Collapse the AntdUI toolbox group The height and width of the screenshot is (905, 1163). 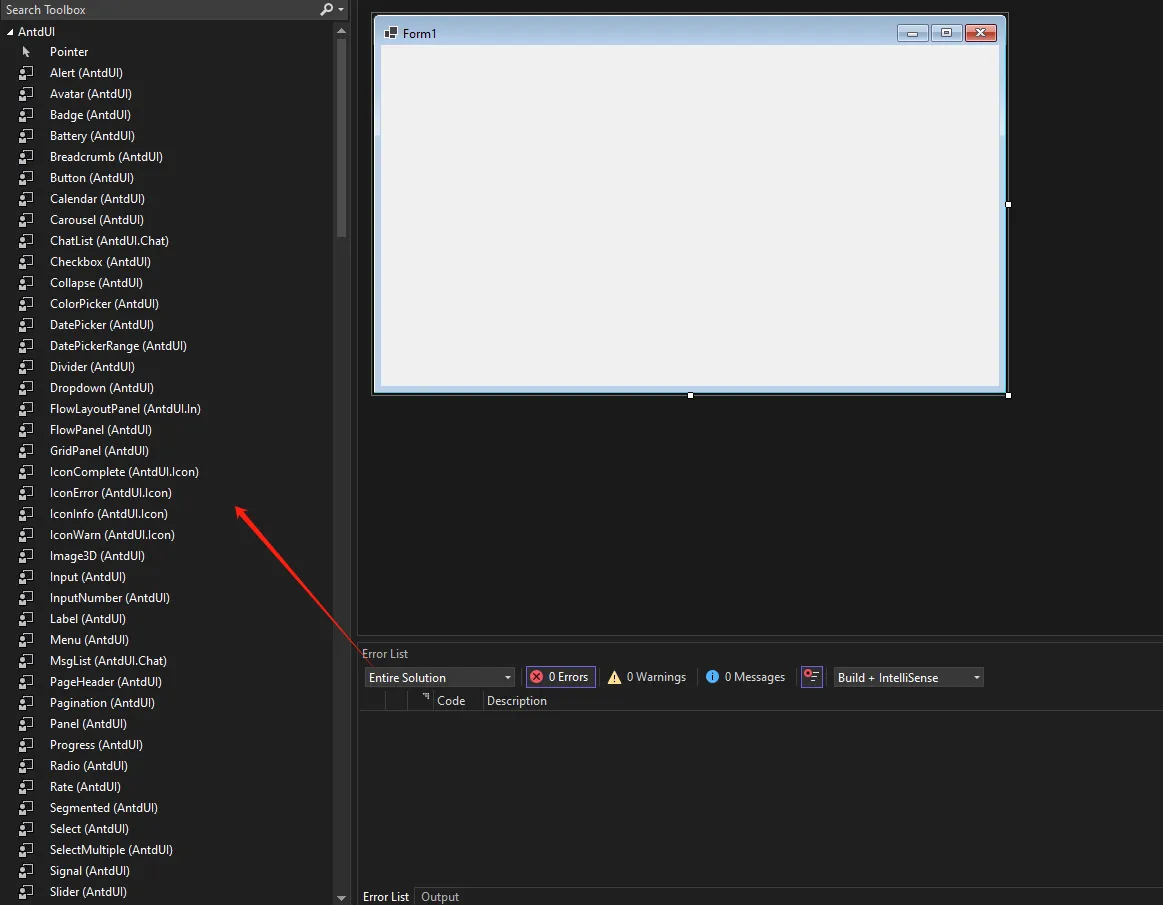[x=10, y=32]
